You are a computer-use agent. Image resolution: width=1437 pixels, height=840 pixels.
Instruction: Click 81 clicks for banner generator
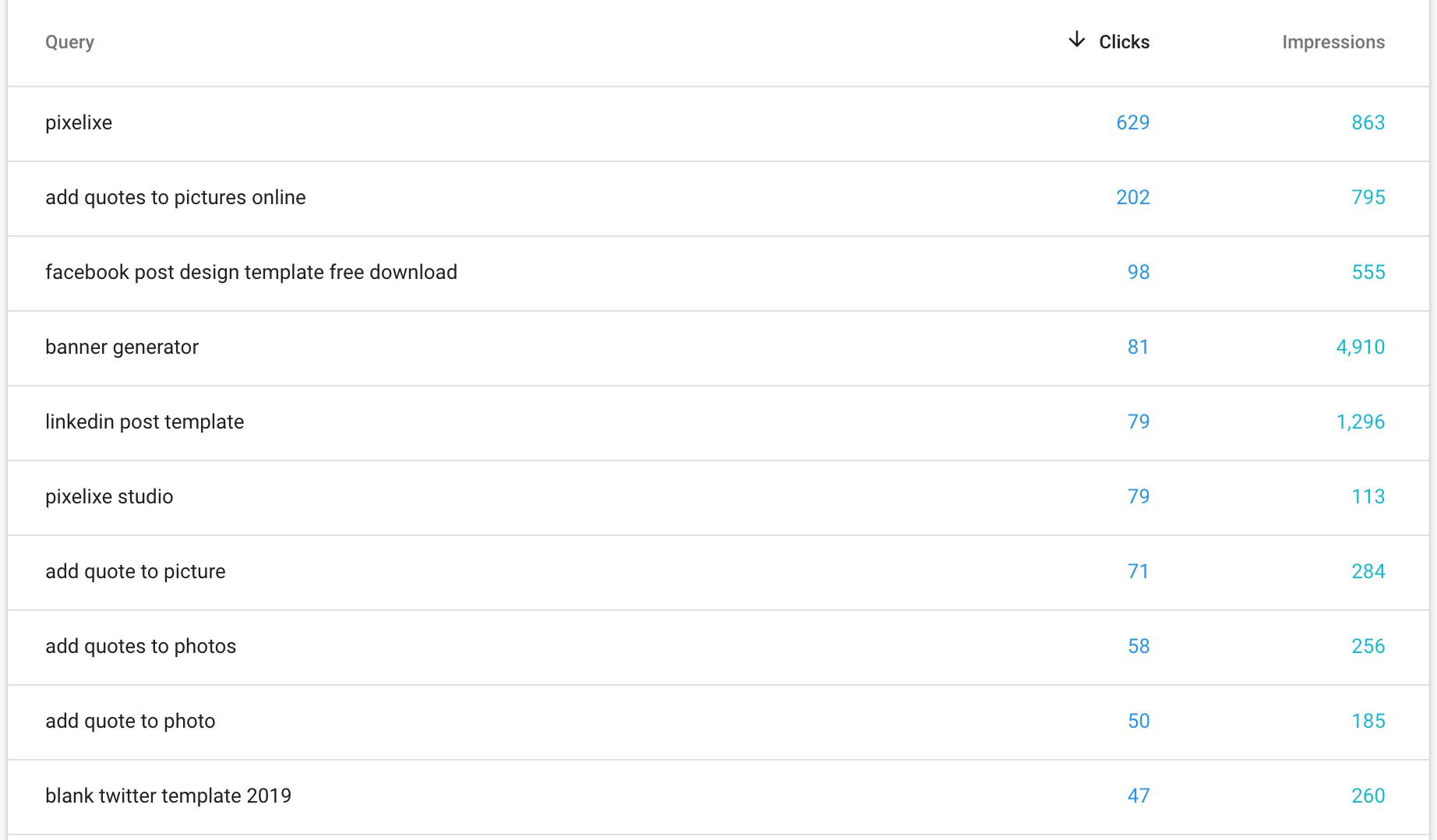click(1139, 347)
